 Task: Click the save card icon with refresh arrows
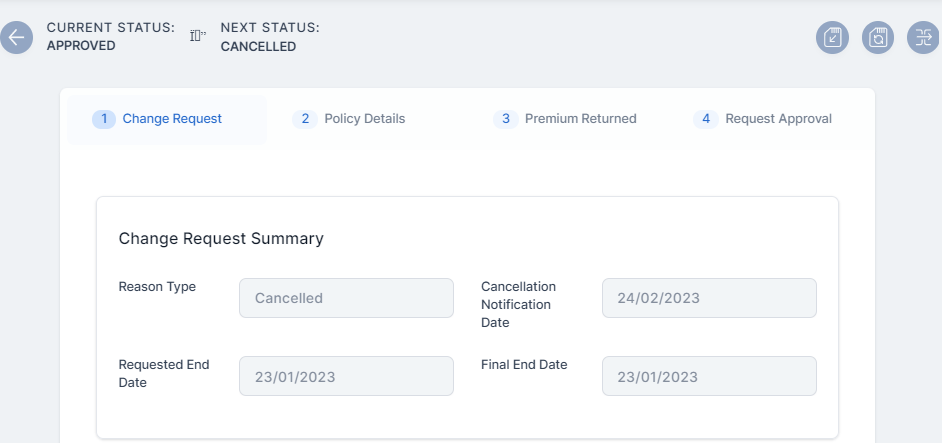click(878, 38)
